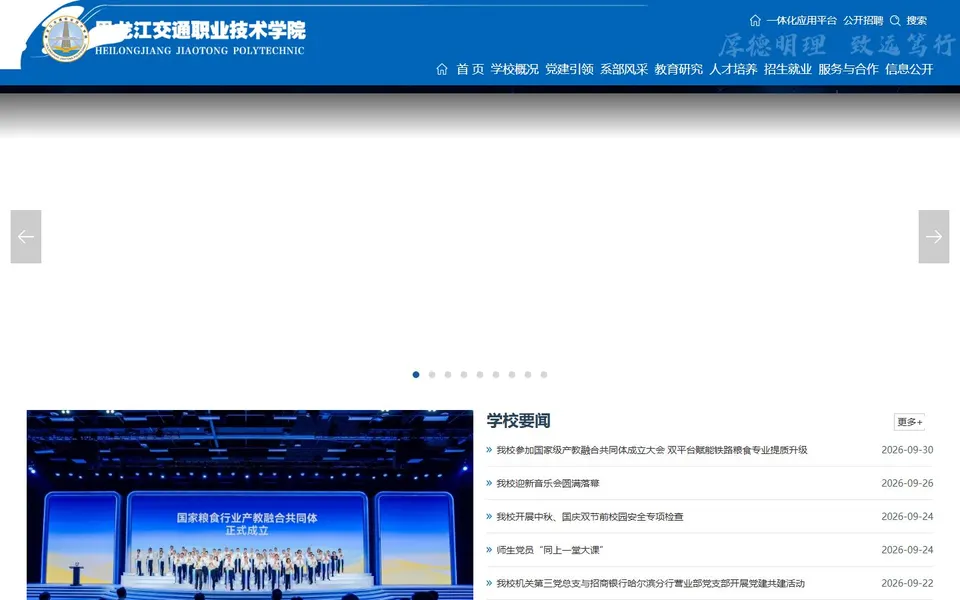Click the arrow bullet before 我校迎新音乐会
This screenshot has height=600, width=960.
point(489,483)
